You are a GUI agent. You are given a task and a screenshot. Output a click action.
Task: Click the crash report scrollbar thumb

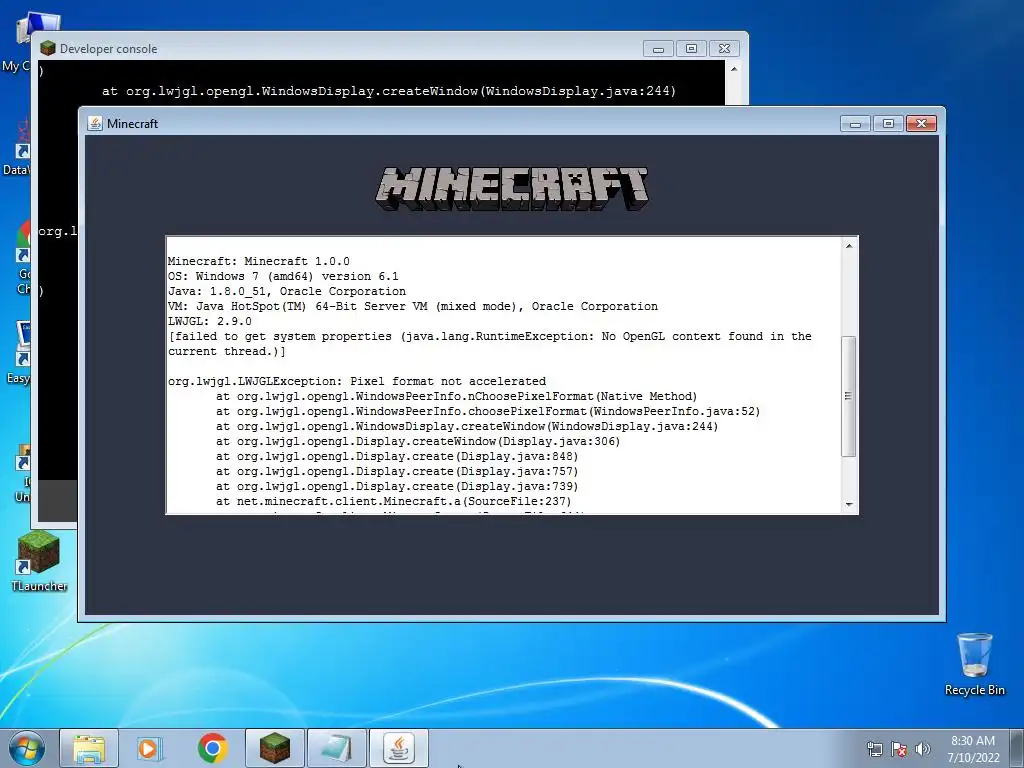tap(849, 396)
